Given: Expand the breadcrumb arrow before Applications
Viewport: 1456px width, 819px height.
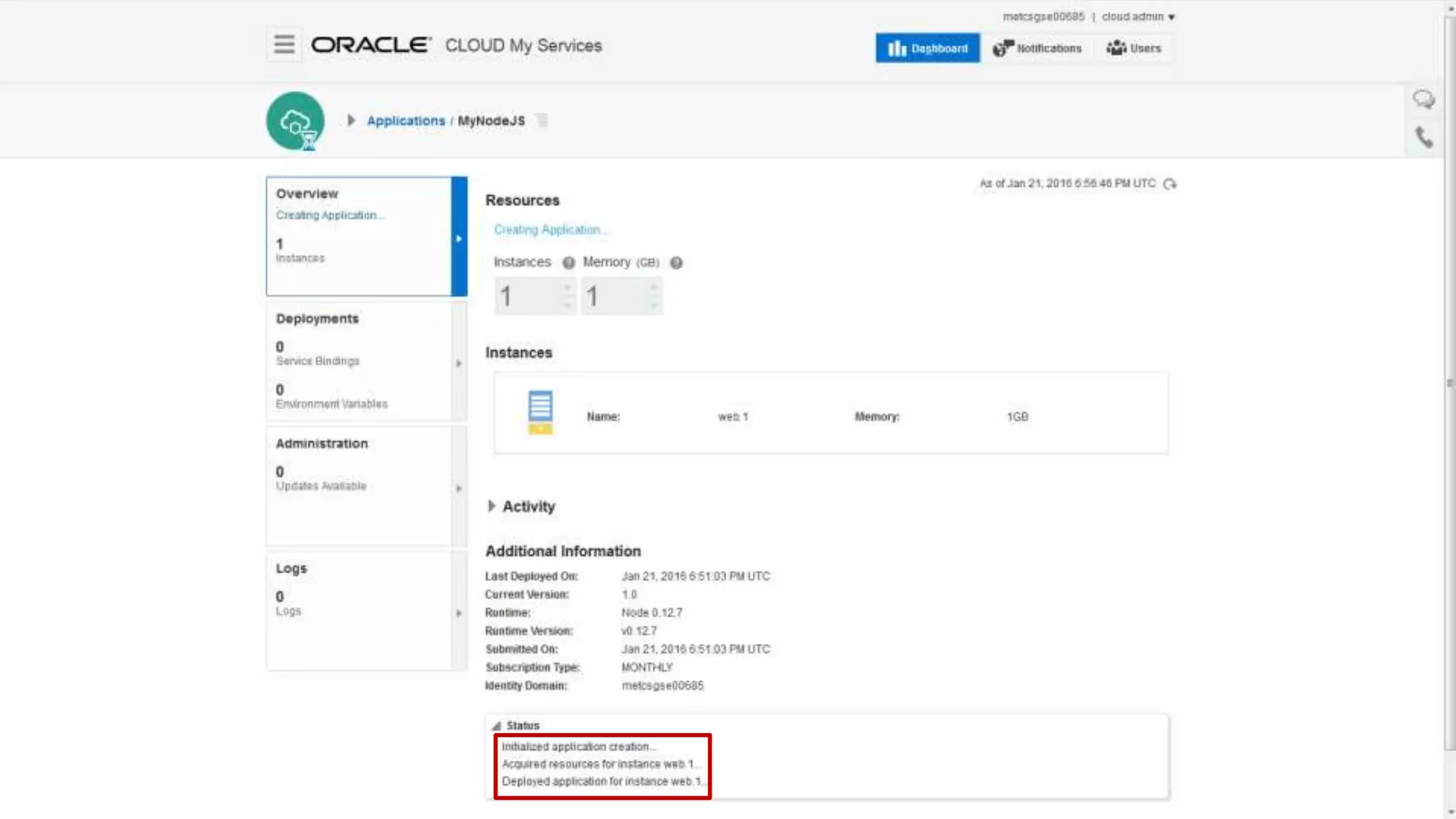Looking at the screenshot, I should pyautogui.click(x=350, y=120).
